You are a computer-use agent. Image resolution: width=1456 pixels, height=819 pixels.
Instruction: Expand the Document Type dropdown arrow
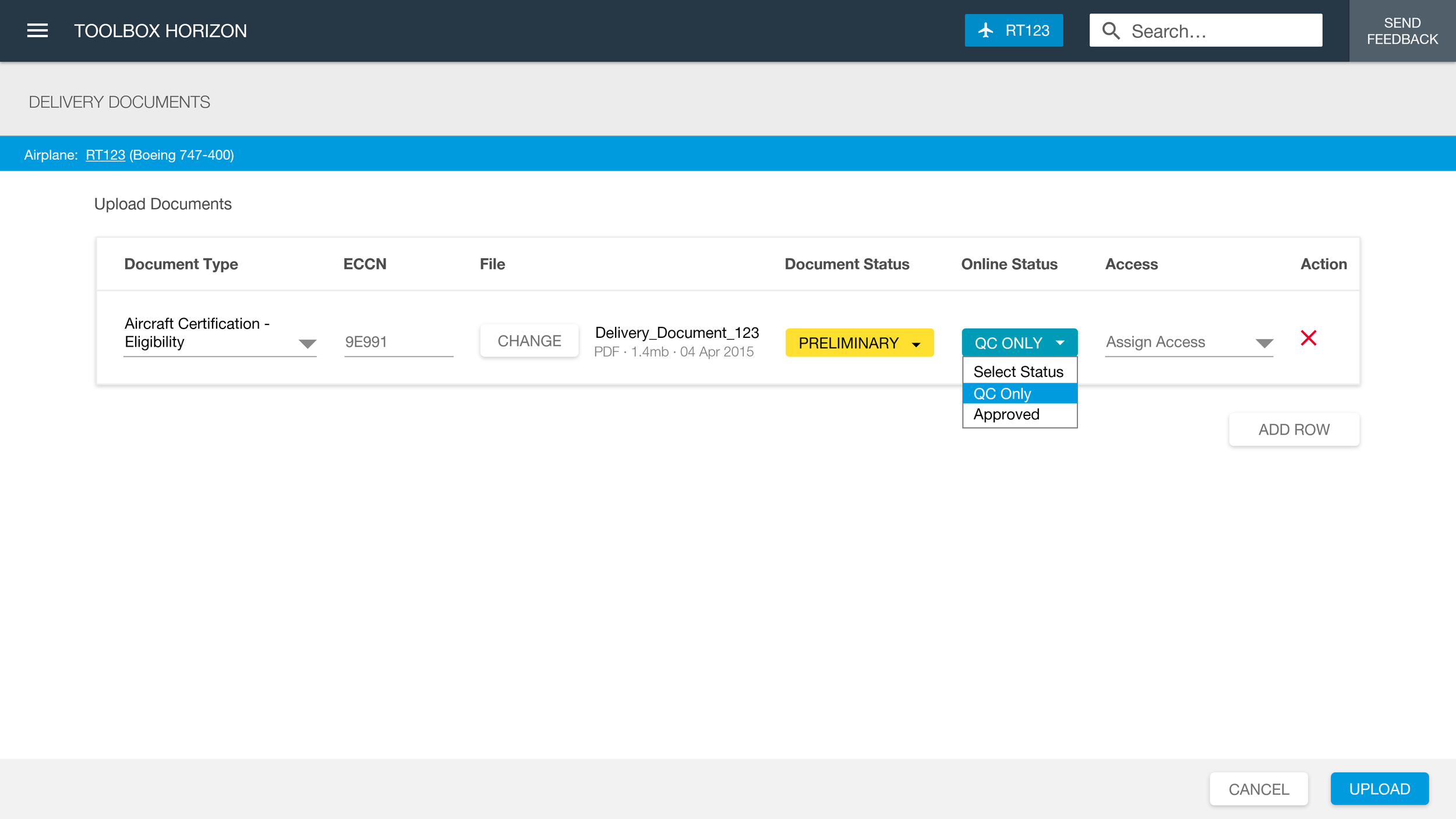(x=307, y=343)
